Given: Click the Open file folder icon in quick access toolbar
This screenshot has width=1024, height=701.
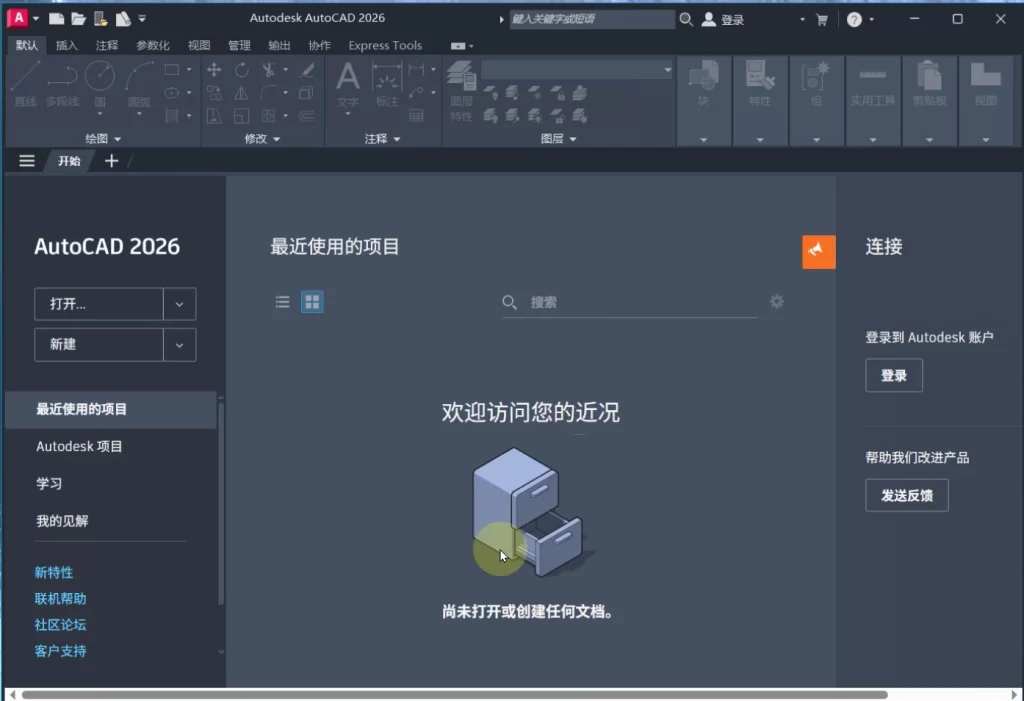Looking at the screenshot, I should [x=78, y=19].
